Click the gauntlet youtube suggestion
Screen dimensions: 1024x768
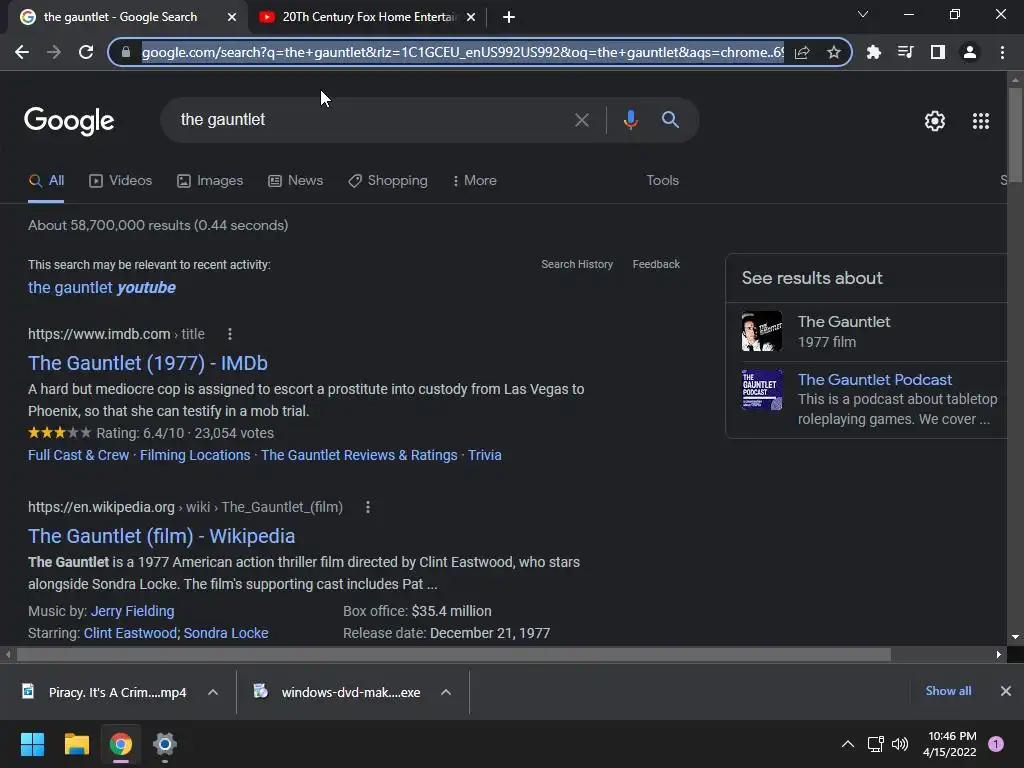click(x=102, y=287)
